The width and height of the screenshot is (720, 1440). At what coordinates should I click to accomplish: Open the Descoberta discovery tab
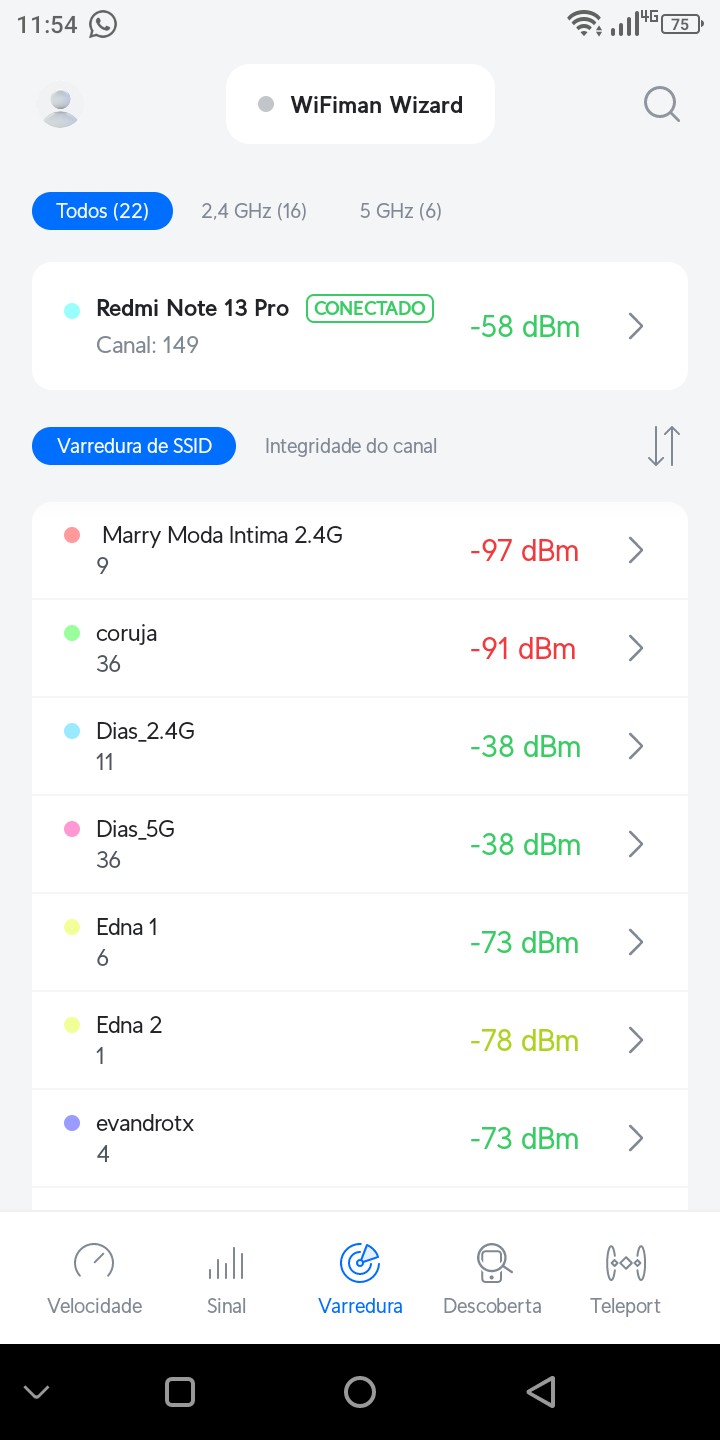tap(492, 1279)
